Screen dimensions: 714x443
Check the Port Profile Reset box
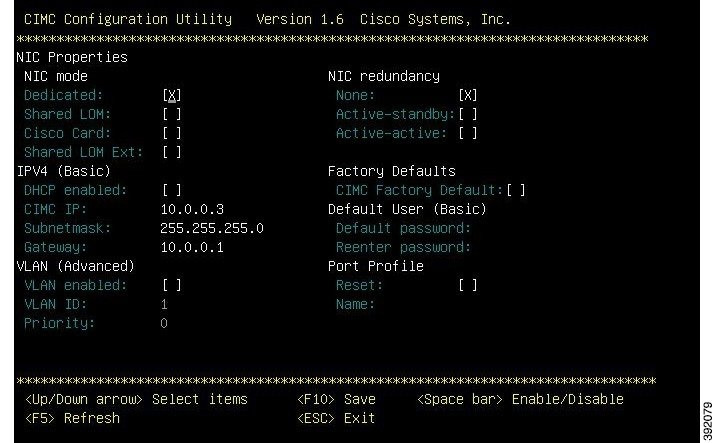[468, 285]
